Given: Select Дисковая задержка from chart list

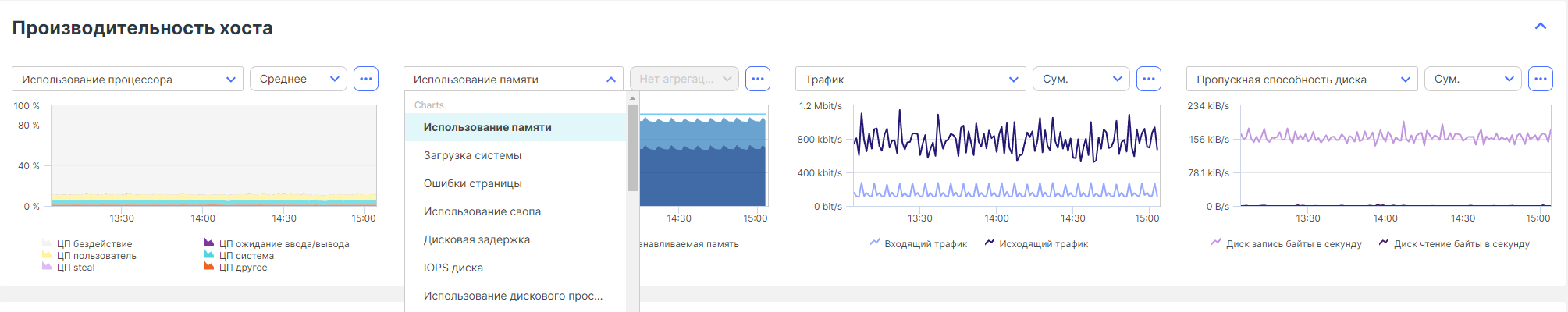Looking at the screenshot, I should 476,239.
